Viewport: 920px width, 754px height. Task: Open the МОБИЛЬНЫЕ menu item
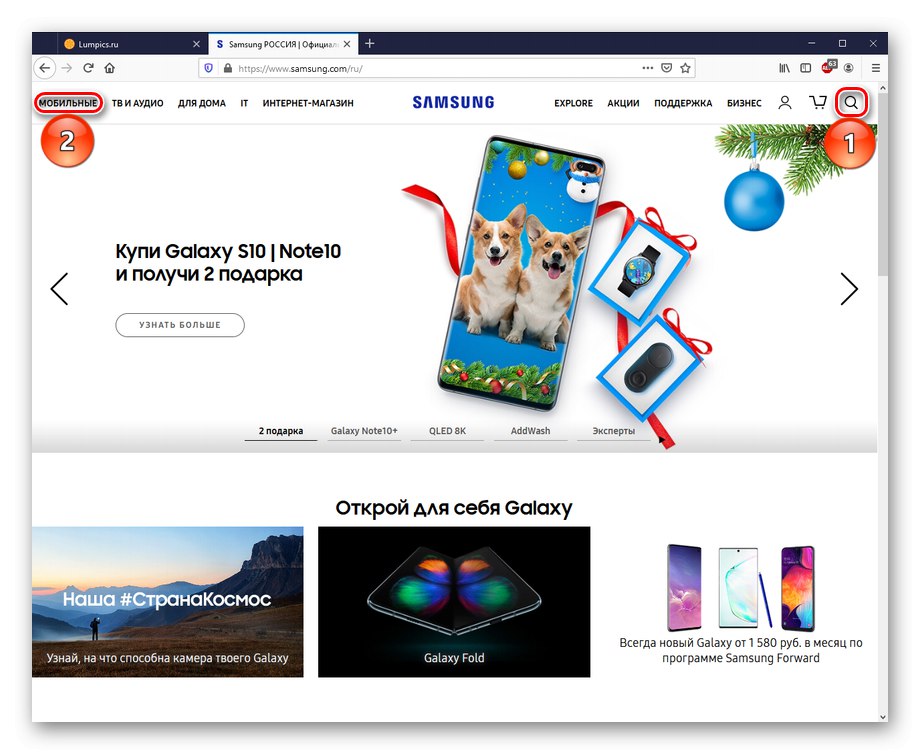point(68,103)
